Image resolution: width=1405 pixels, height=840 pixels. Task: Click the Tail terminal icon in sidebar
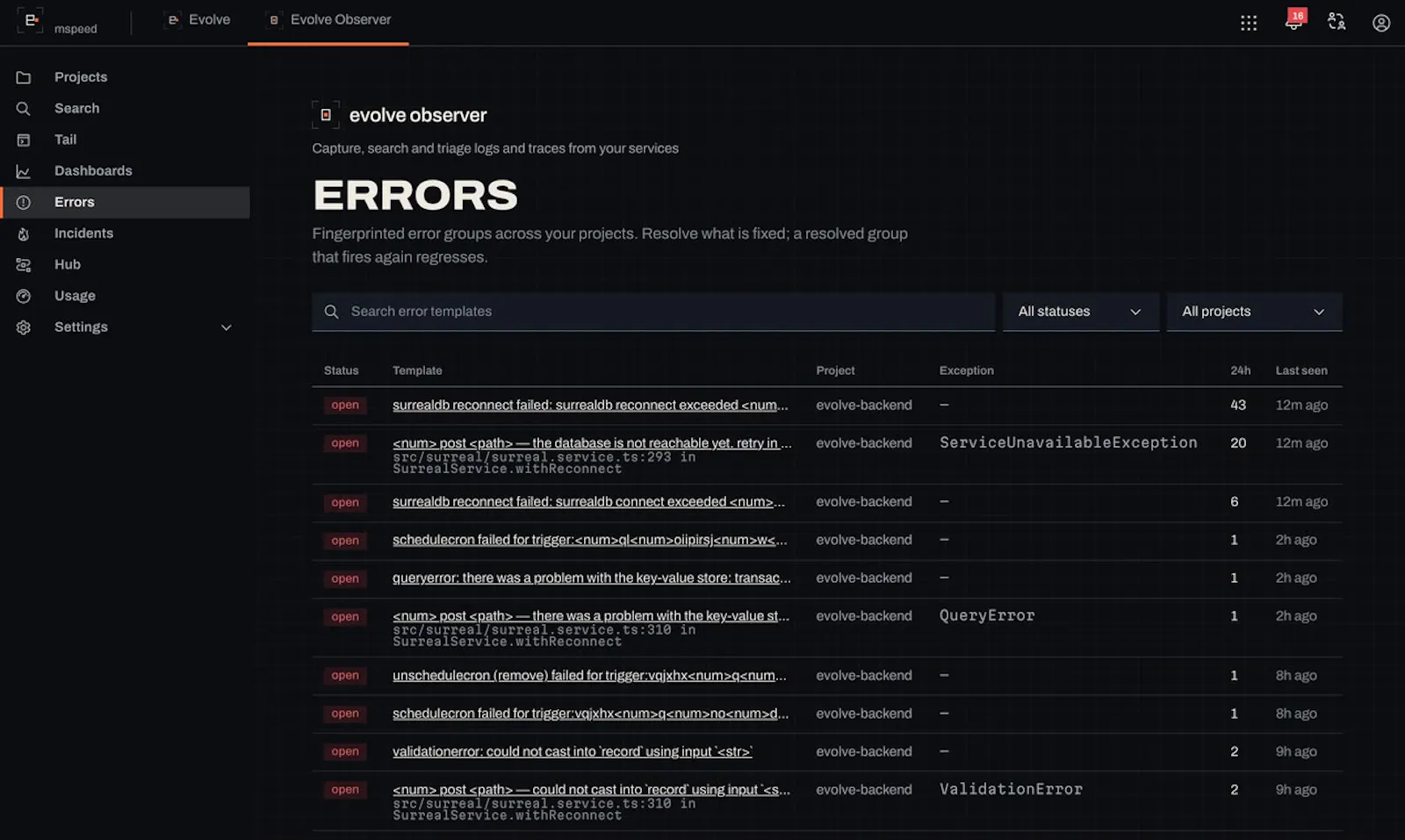(x=24, y=140)
